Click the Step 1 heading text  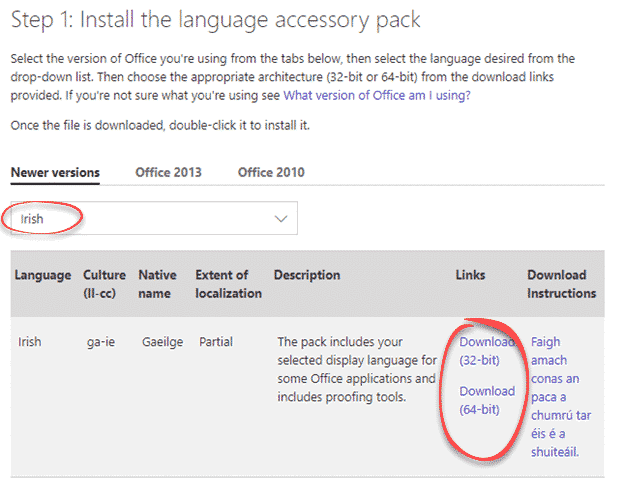pos(214,19)
